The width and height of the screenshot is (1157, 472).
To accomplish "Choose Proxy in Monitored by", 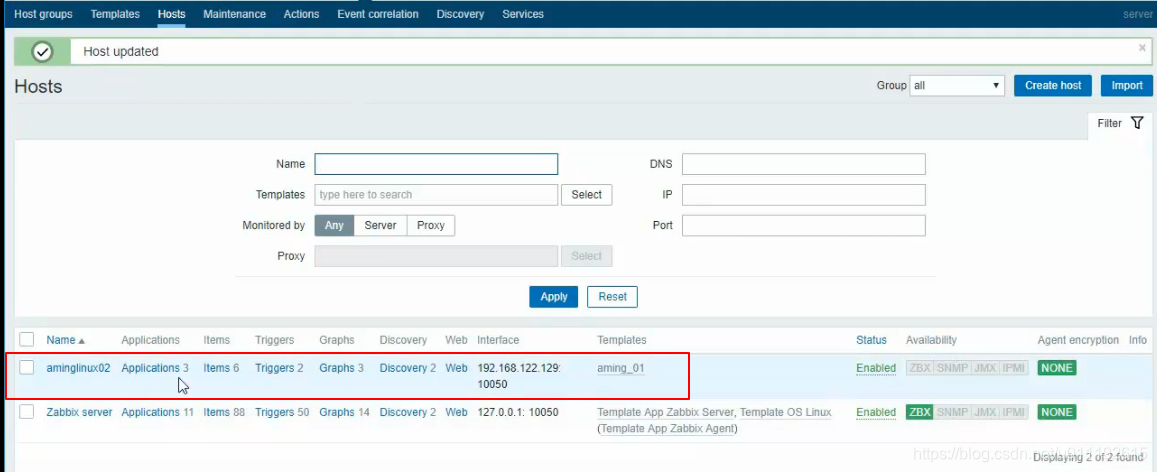I will [431, 226].
